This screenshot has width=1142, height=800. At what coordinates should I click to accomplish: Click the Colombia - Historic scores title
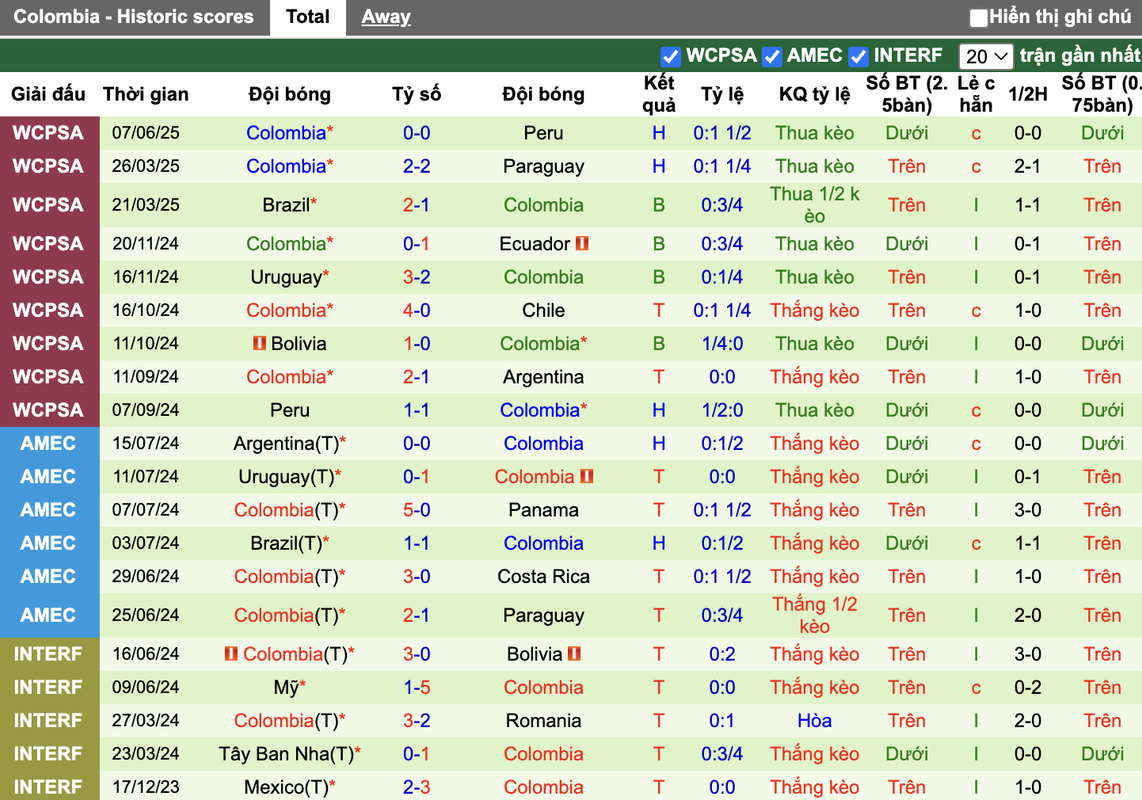click(x=134, y=17)
